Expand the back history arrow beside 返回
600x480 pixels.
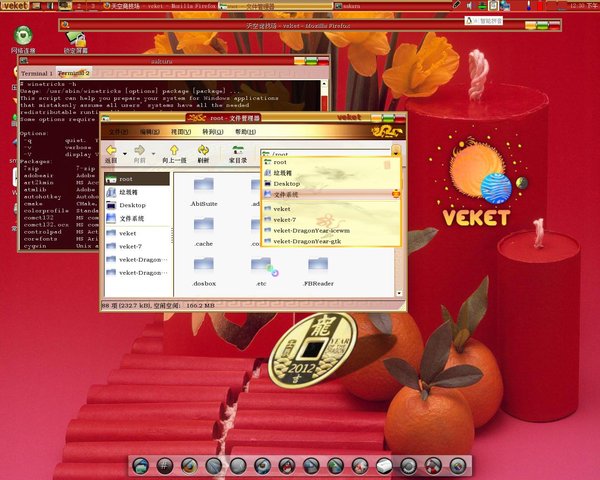tap(125, 152)
